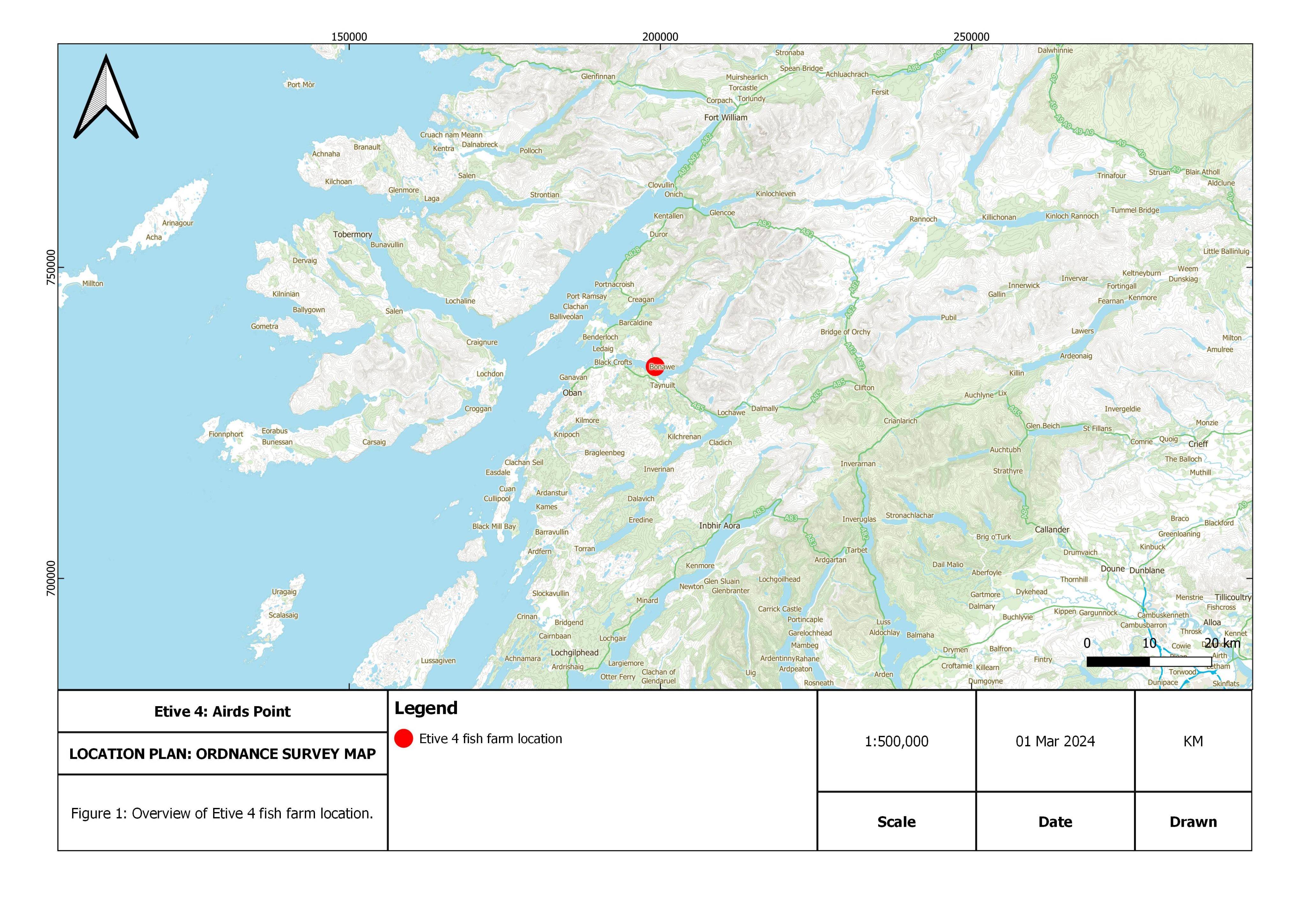Click the 'Etive 4: Airds Point' title
This screenshot has width=1307, height=924.
(222, 712)
